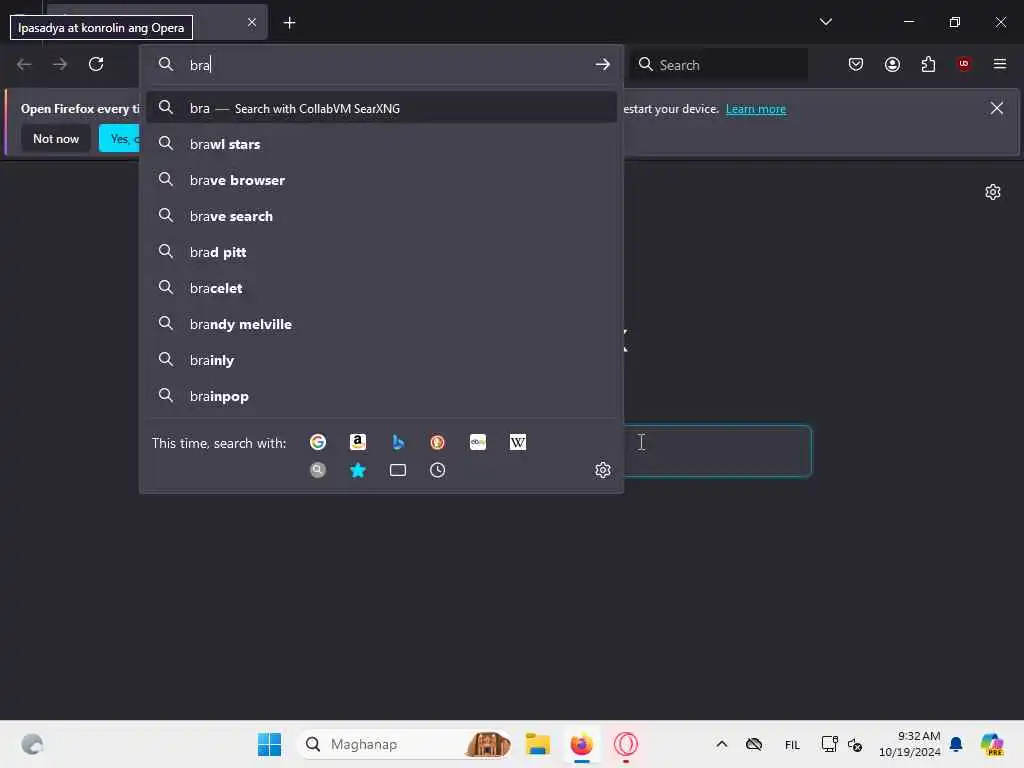This screenshot has width=1024, height=768.
Task: Open the widgets icon on taskbar left
Action: click(32, 744)
